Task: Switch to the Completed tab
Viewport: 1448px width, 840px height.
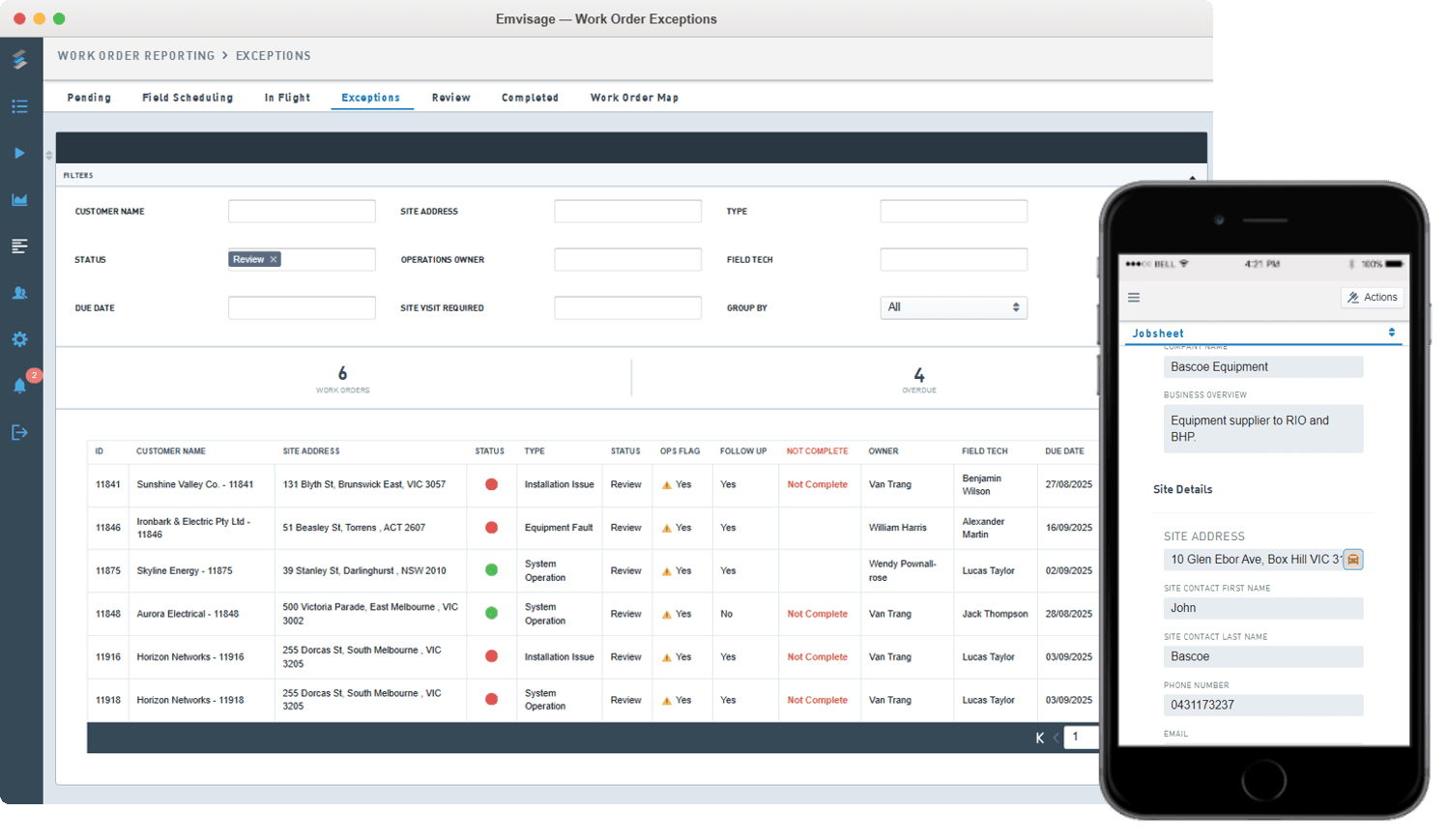Action: coord(530,98)
